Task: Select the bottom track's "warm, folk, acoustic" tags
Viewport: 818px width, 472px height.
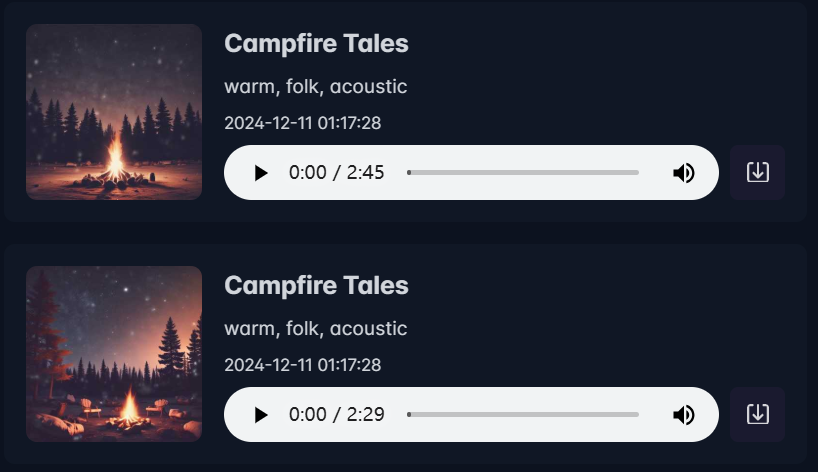Action: pos(315,328)
